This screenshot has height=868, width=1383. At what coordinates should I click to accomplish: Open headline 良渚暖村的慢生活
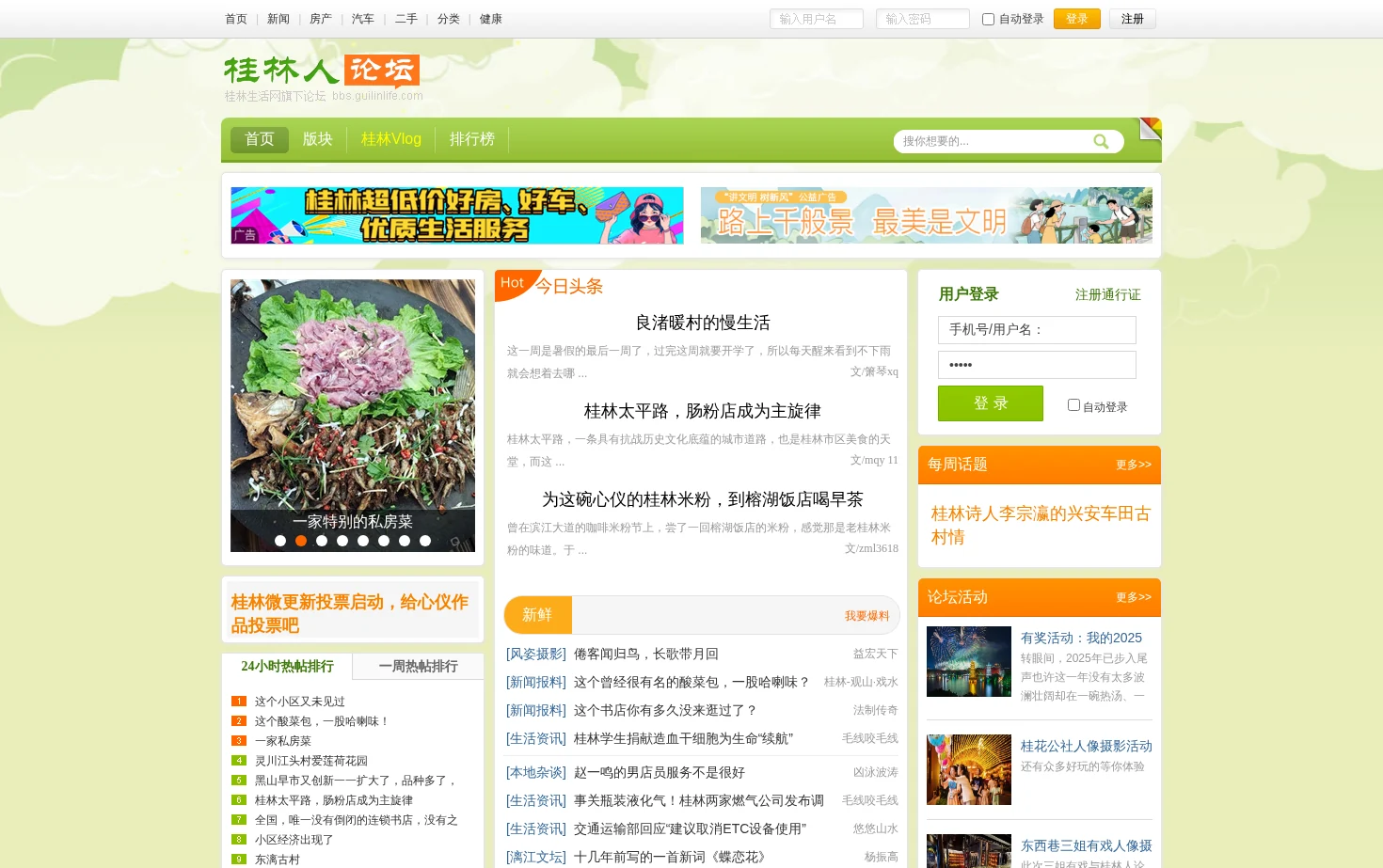[703, 323]
